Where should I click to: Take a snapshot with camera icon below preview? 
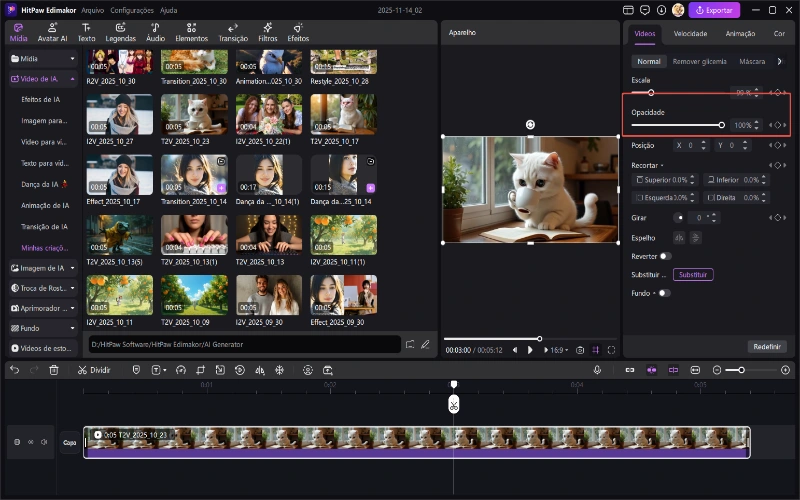(580, 350)
